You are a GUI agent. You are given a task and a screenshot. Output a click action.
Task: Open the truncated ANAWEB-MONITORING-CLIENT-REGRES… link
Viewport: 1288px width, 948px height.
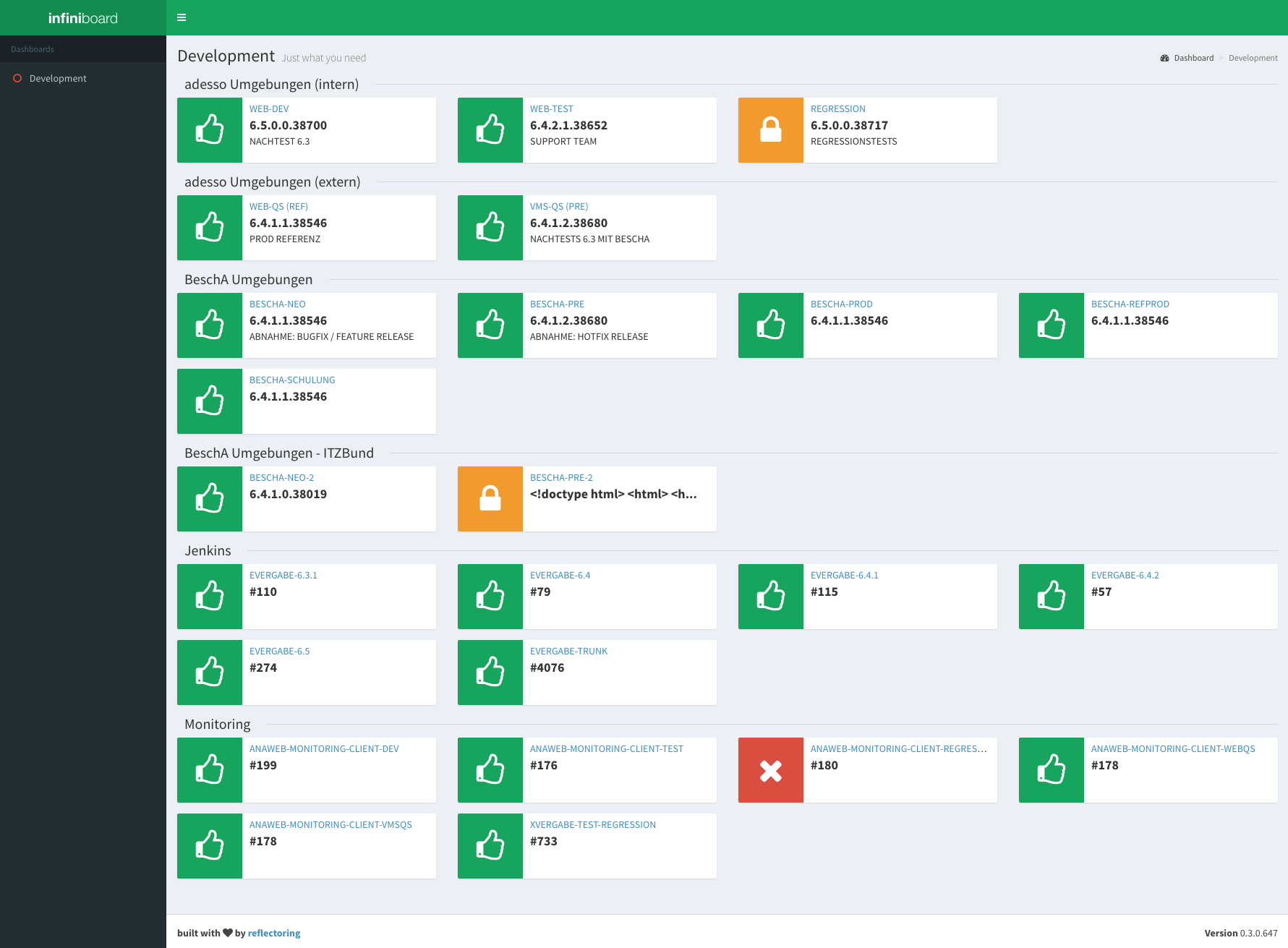[x=899, y=749]
